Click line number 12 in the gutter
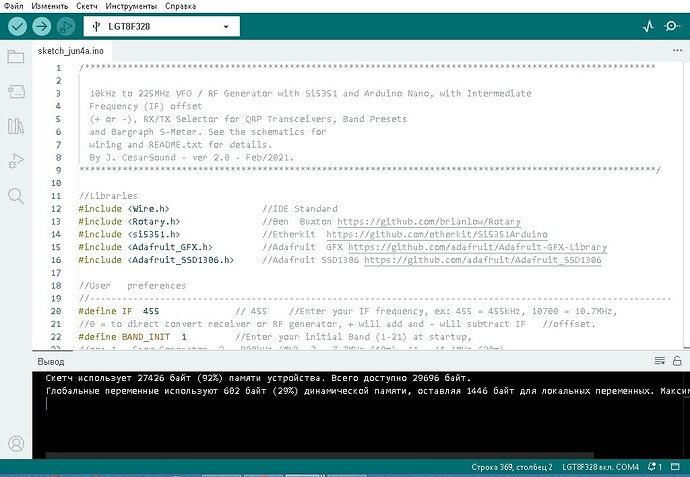 pos(56,209)
